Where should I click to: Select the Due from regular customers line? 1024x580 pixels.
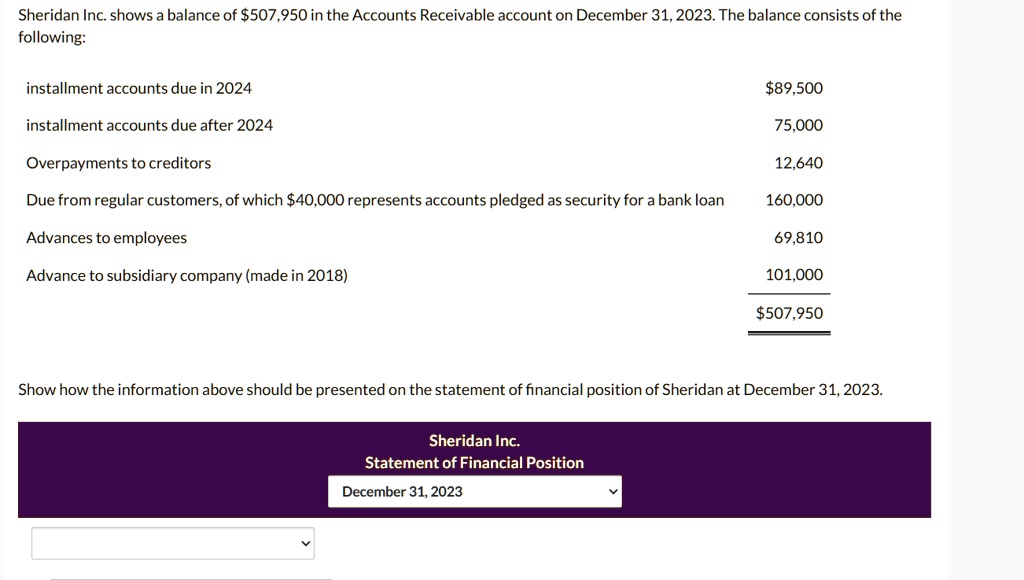click(376, 201)
